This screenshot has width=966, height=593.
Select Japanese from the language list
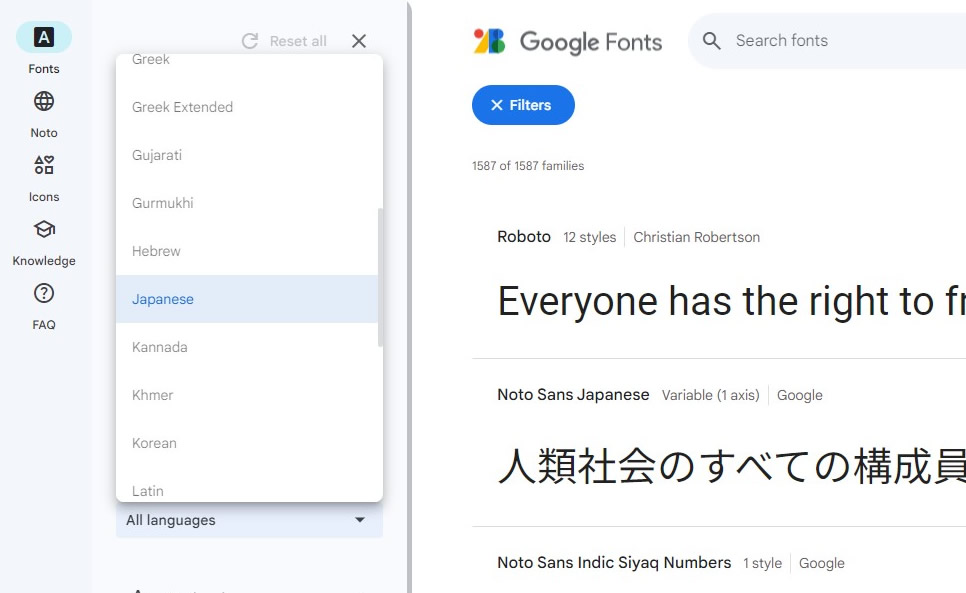pos(163,299)
